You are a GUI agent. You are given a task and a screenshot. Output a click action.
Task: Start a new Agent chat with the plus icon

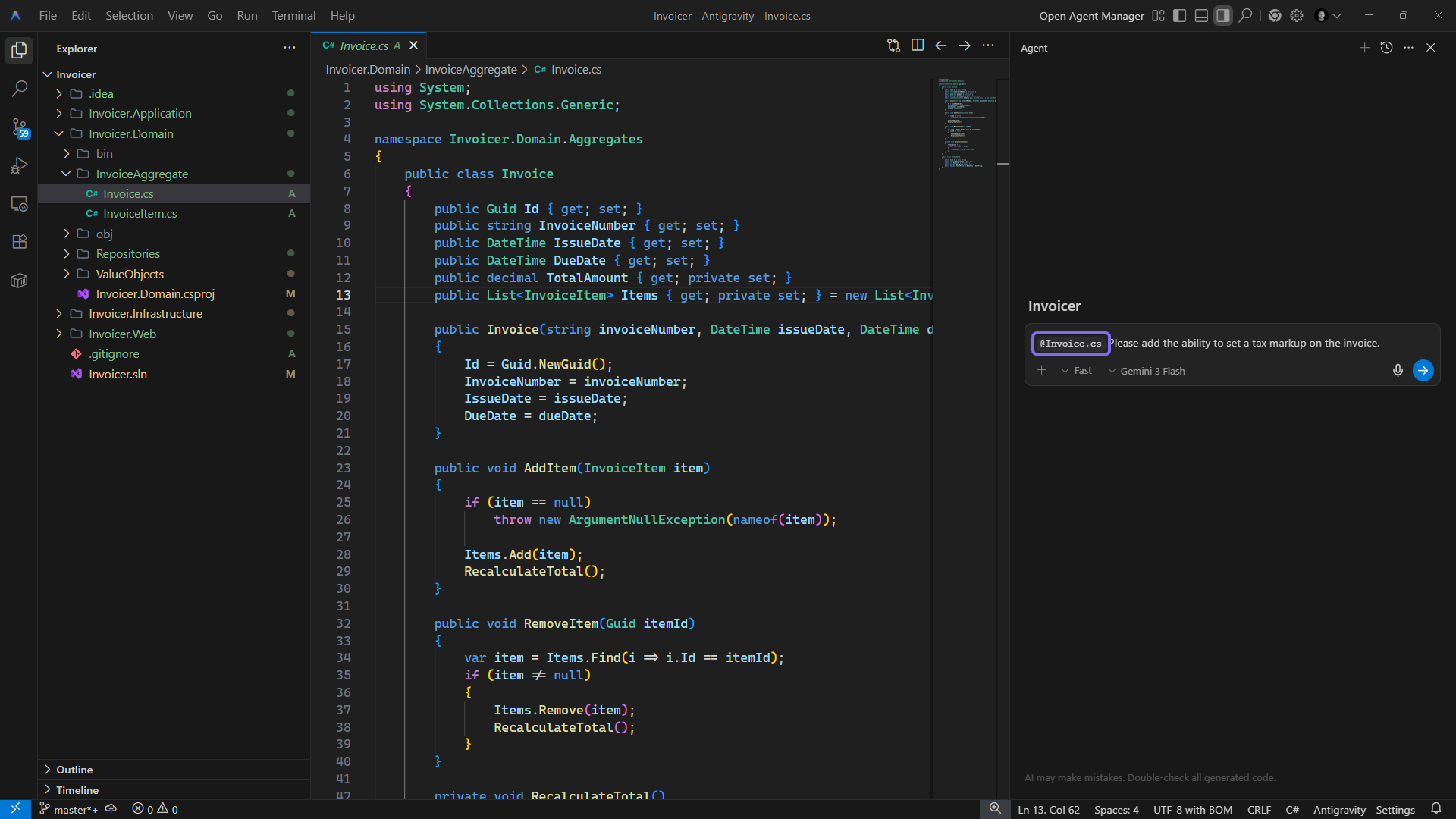tap(1364, 47)
